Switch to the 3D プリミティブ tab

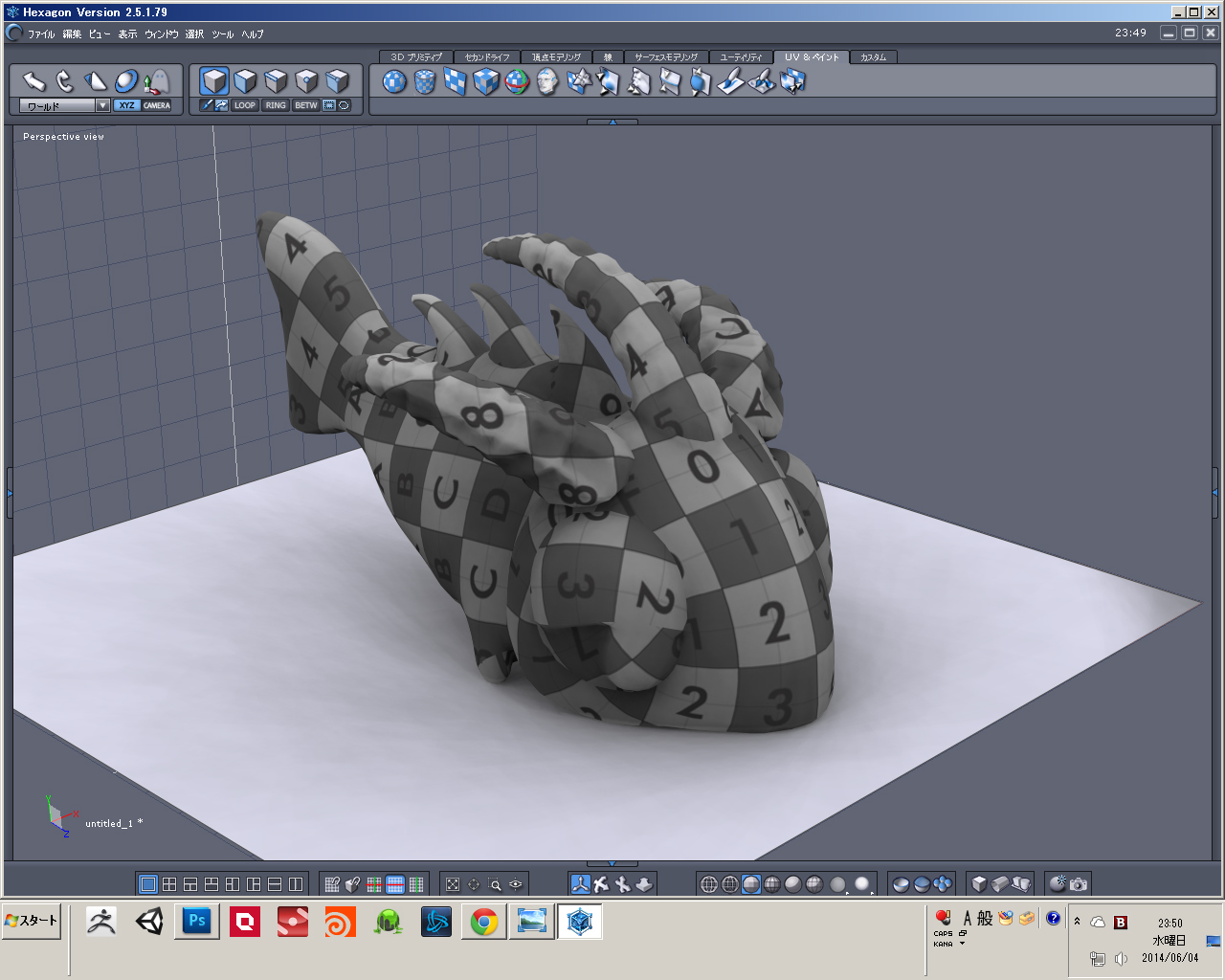point(415,57)
